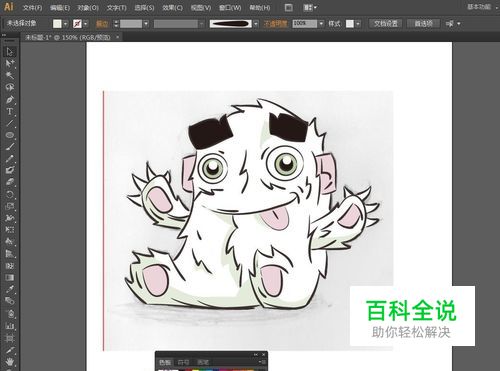Click the stroke color swatch with red slash
This screenshot has height=371, width=500.
point(77,24)
